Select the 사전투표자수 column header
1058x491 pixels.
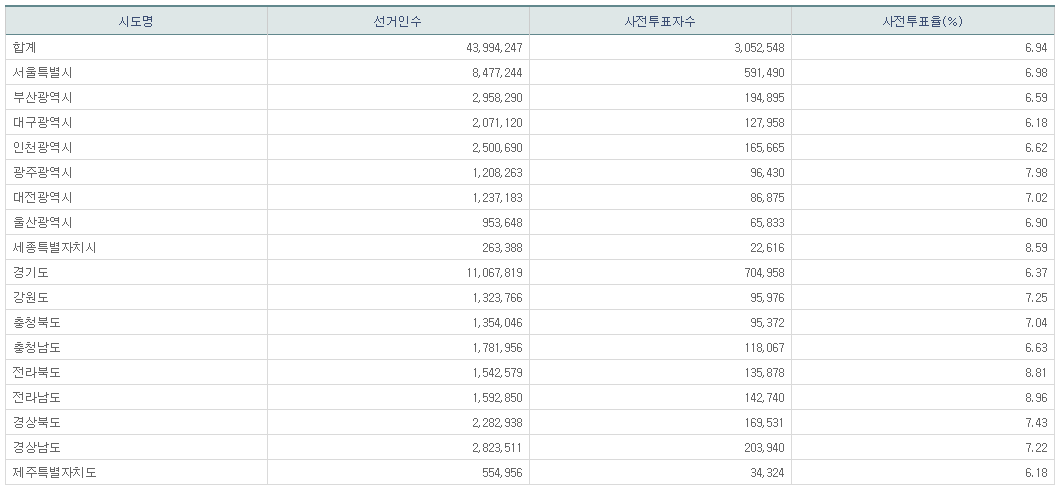(660, 21)
